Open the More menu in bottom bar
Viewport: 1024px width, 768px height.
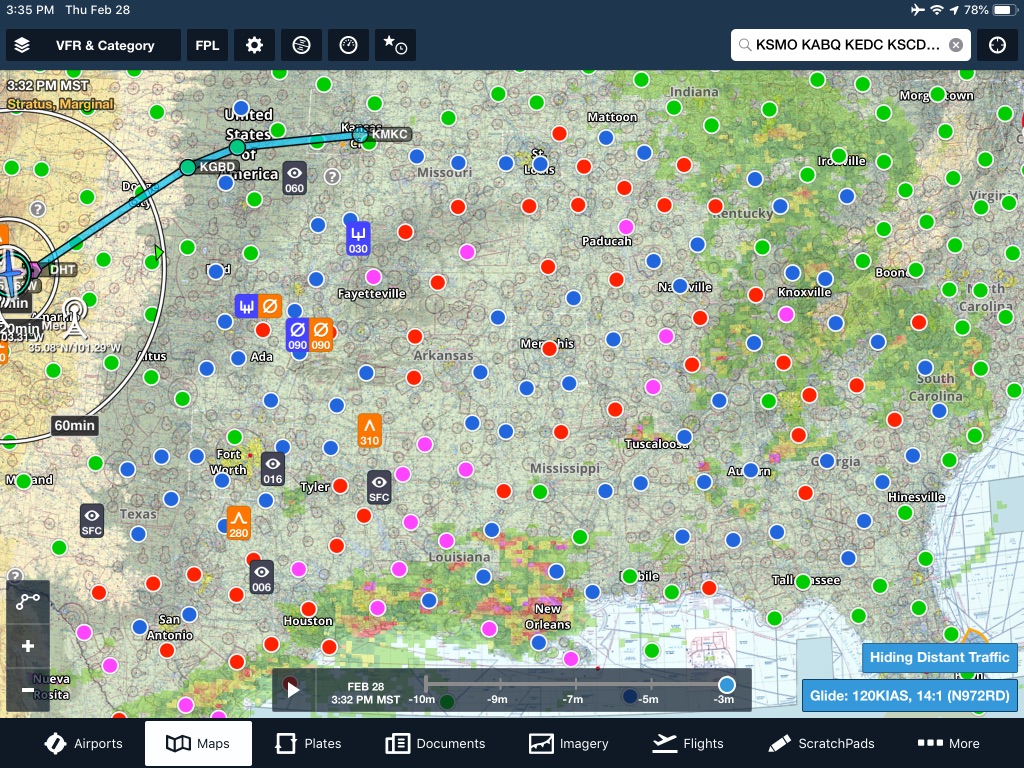[x=949, y=743]
